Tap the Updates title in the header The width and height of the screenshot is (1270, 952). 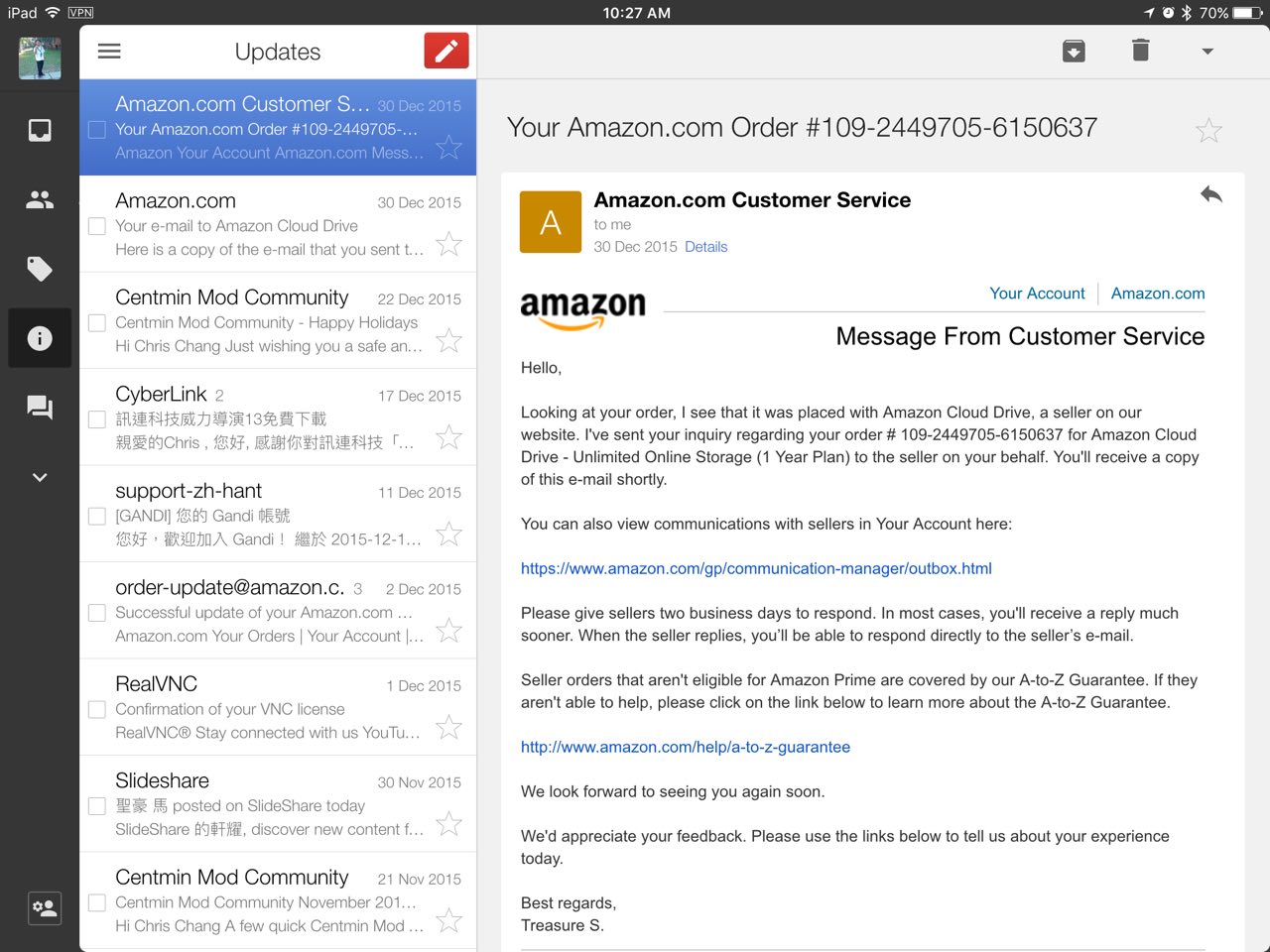278,52
